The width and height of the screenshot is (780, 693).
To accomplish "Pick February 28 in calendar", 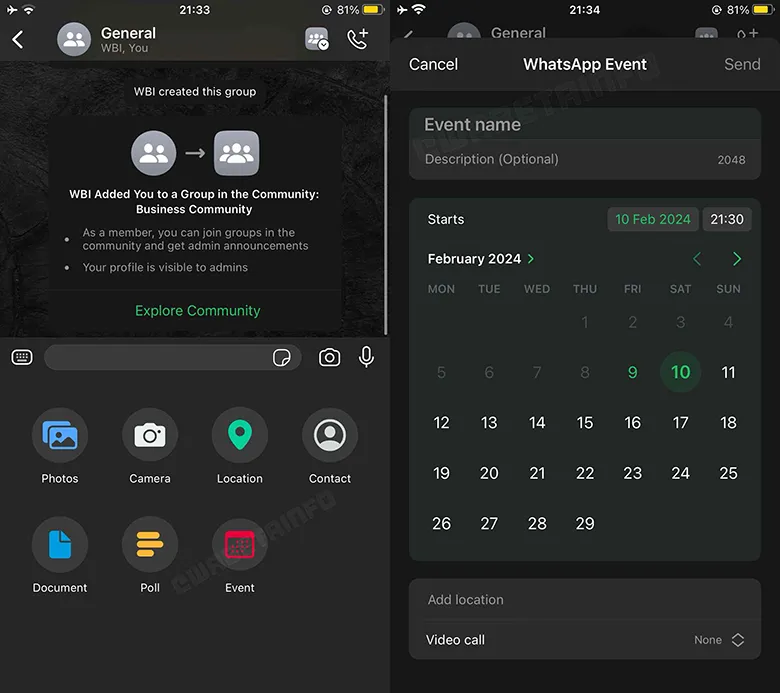I will click(537, 523).
